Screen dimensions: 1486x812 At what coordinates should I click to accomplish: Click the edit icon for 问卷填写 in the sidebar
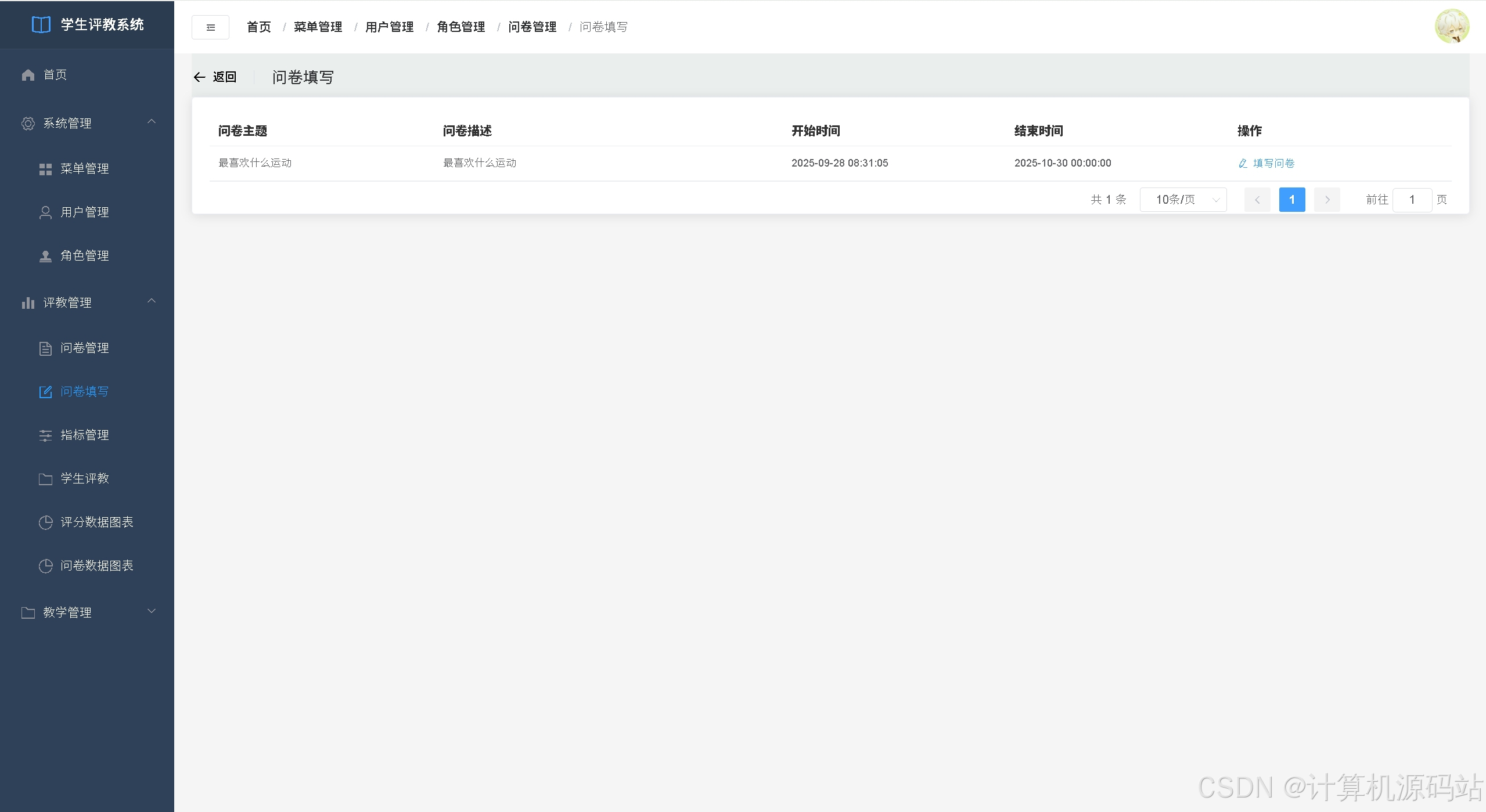pos(45,392)
